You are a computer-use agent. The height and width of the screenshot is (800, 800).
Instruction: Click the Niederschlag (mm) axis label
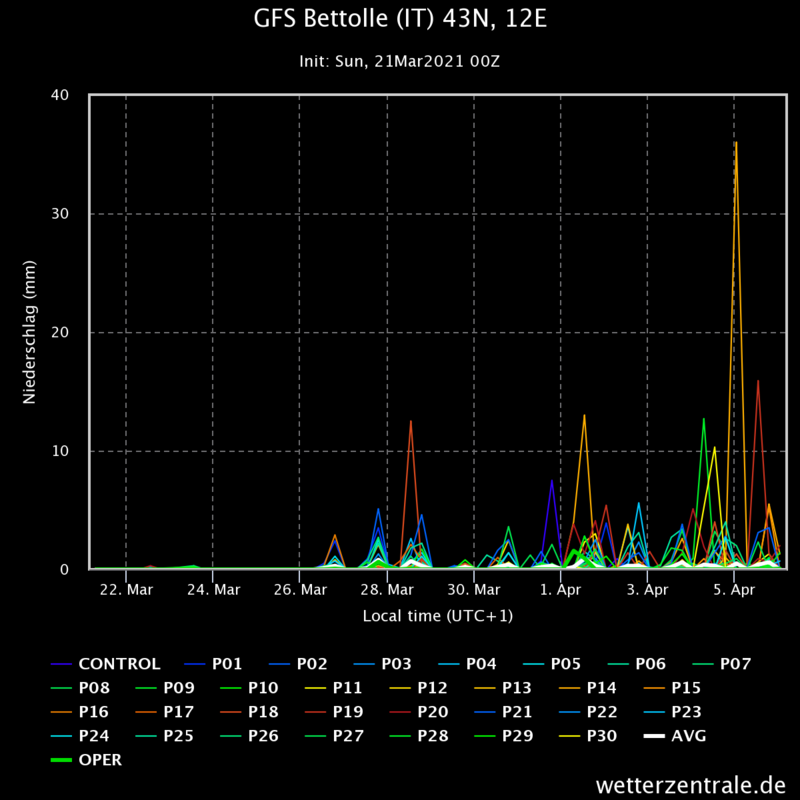tap(30, 332)
